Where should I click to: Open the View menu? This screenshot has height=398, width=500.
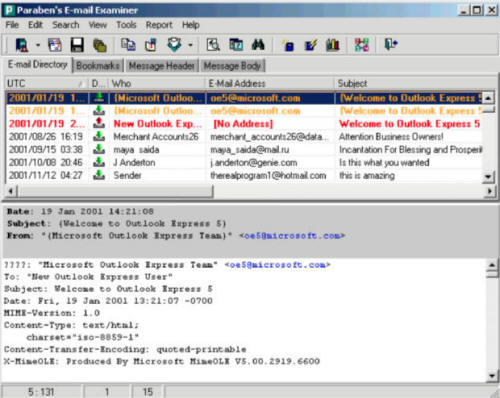click(98, 25)
